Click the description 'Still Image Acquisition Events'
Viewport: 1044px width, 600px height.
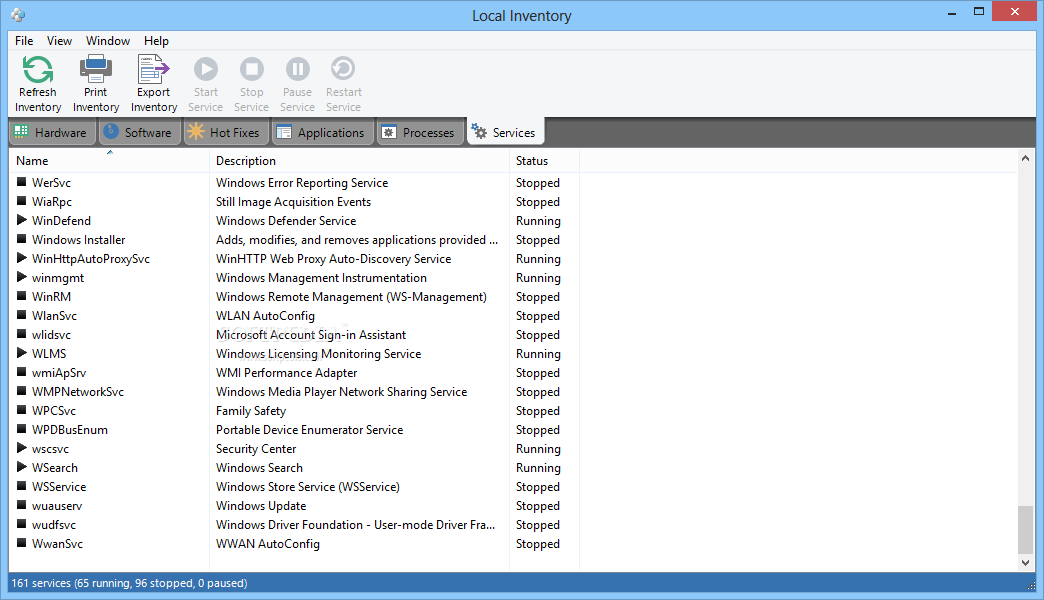[x=294, y=202]
